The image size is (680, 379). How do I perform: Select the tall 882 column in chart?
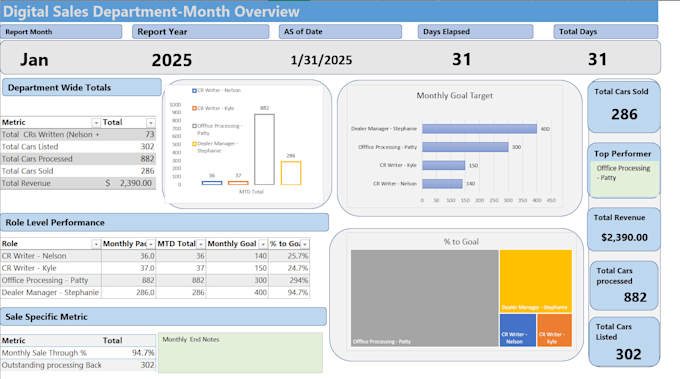(264, 150)
